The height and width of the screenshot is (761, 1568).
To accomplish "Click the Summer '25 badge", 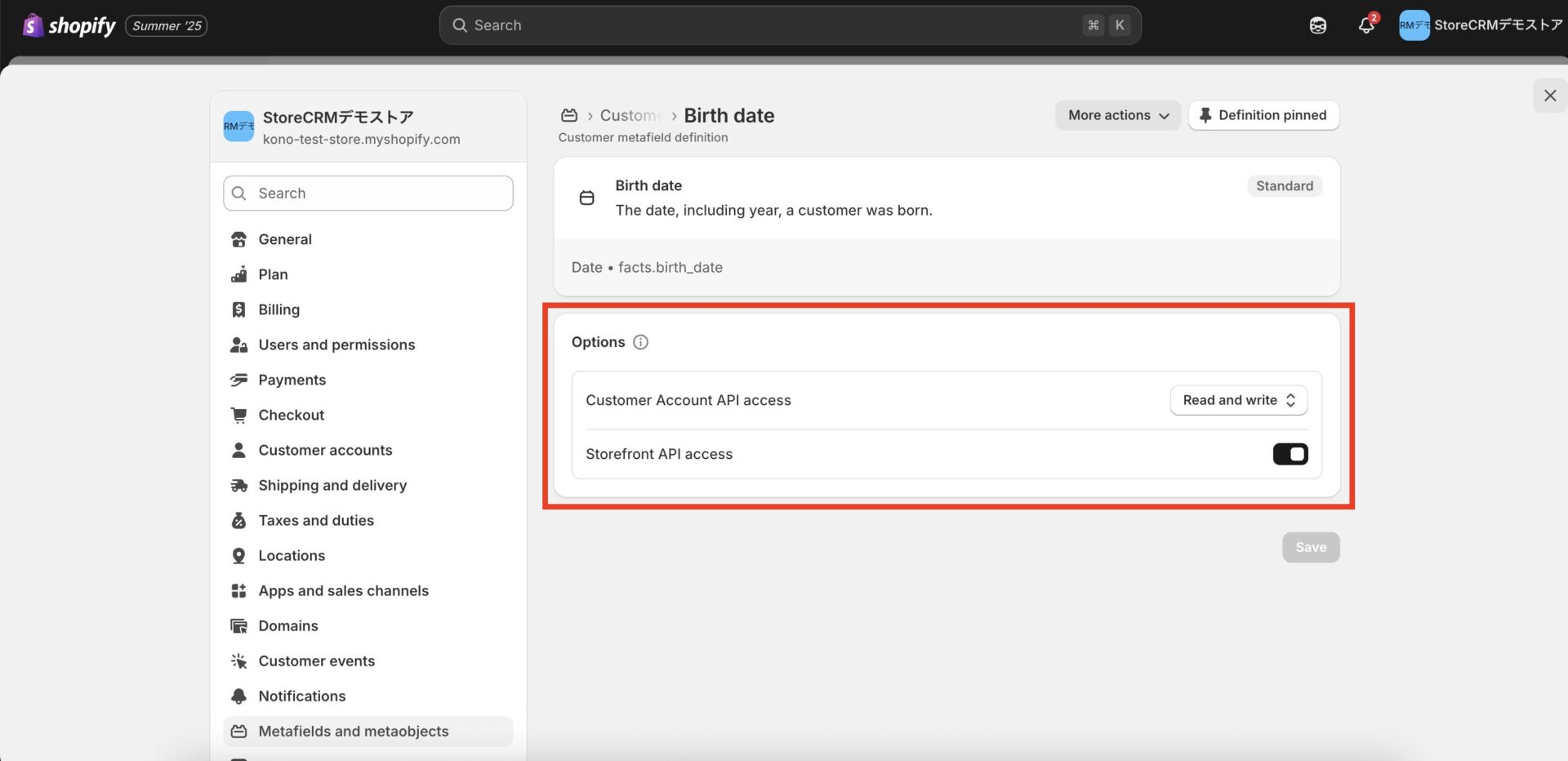I will 167,25.
